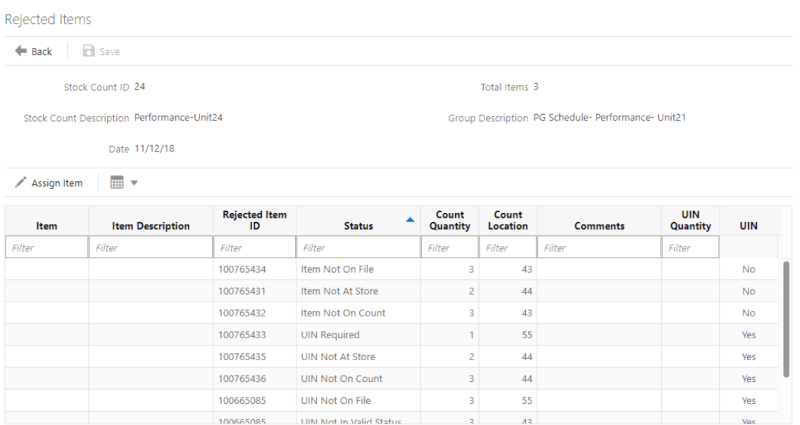Sort by Rejected Item ID header

click(255, 220)
